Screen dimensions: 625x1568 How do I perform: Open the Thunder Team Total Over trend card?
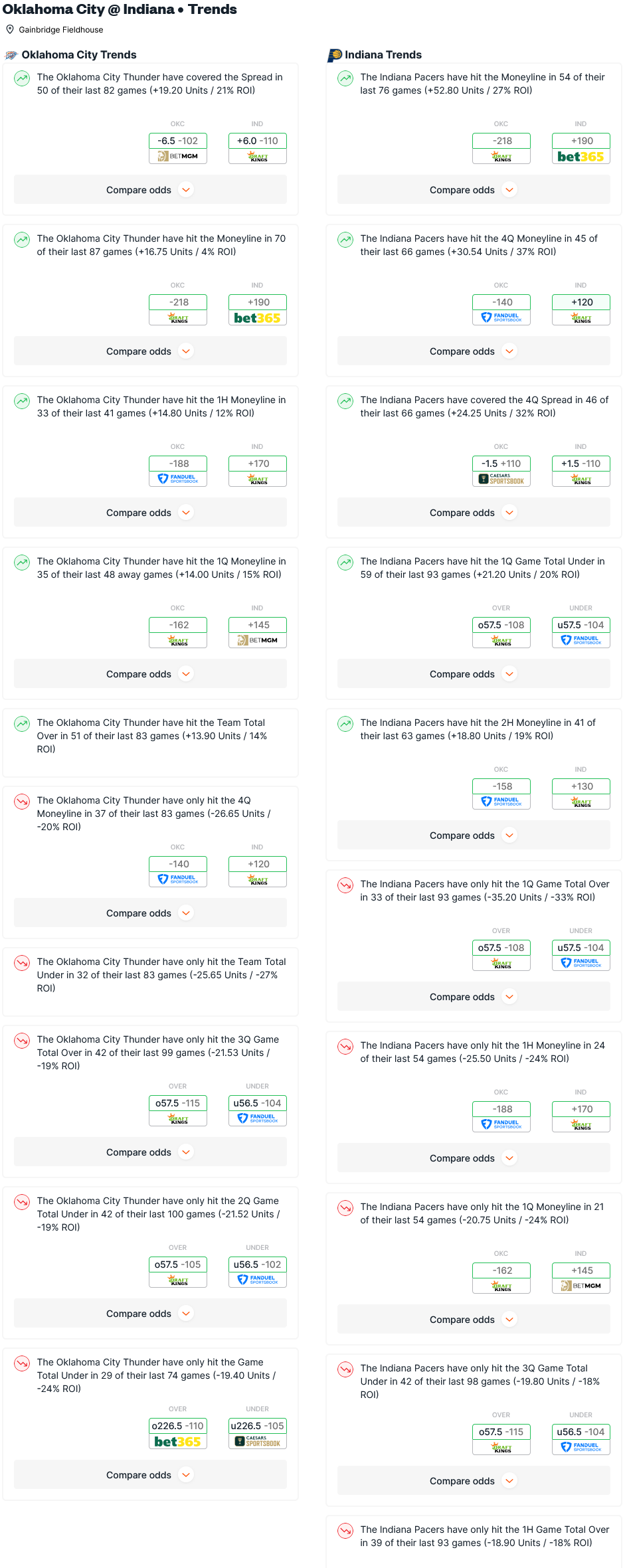pos(150,742)
